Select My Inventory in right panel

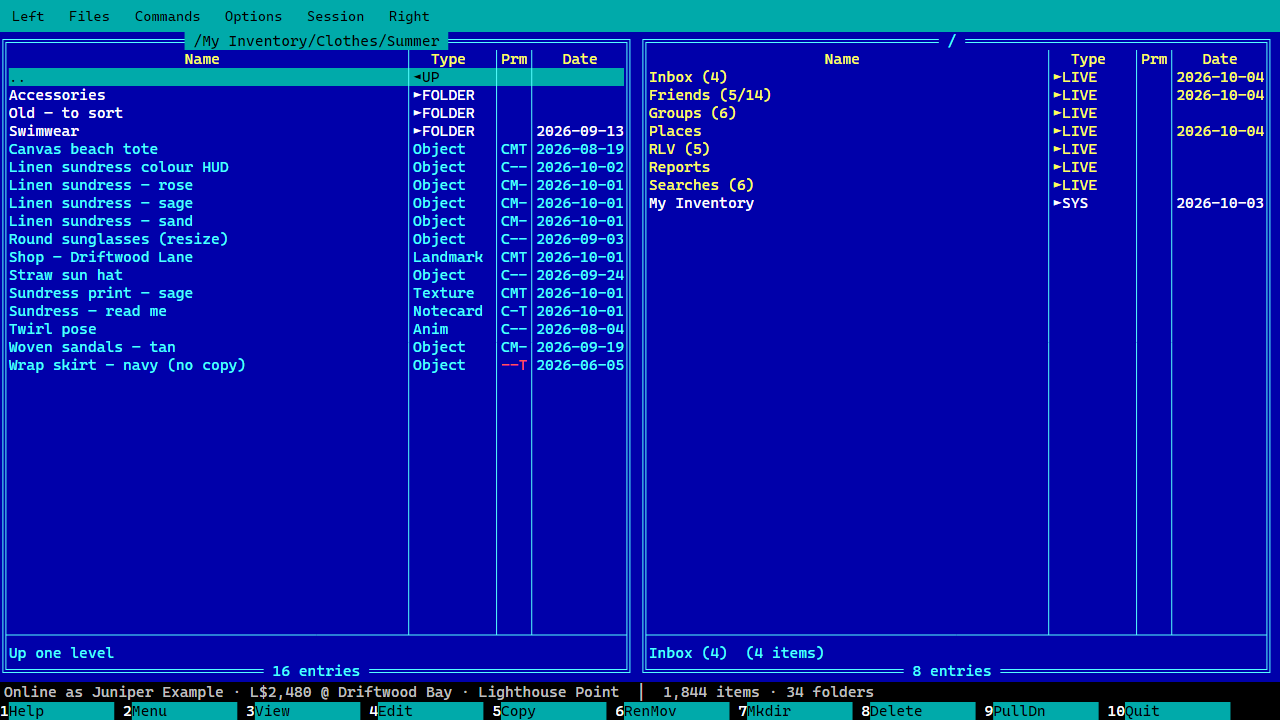[956, 203]
